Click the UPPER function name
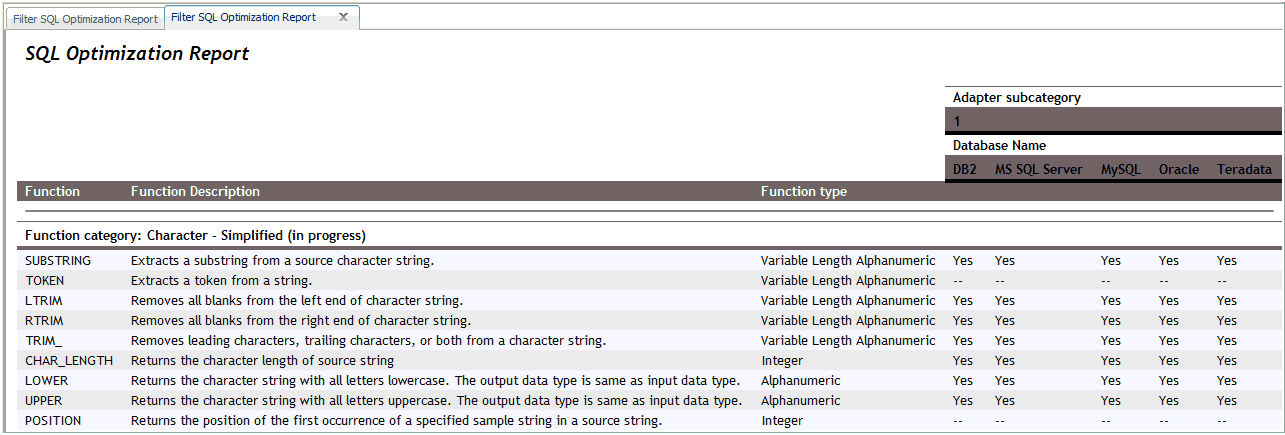The image size is (1285, 435). click(x=44, y=400)
